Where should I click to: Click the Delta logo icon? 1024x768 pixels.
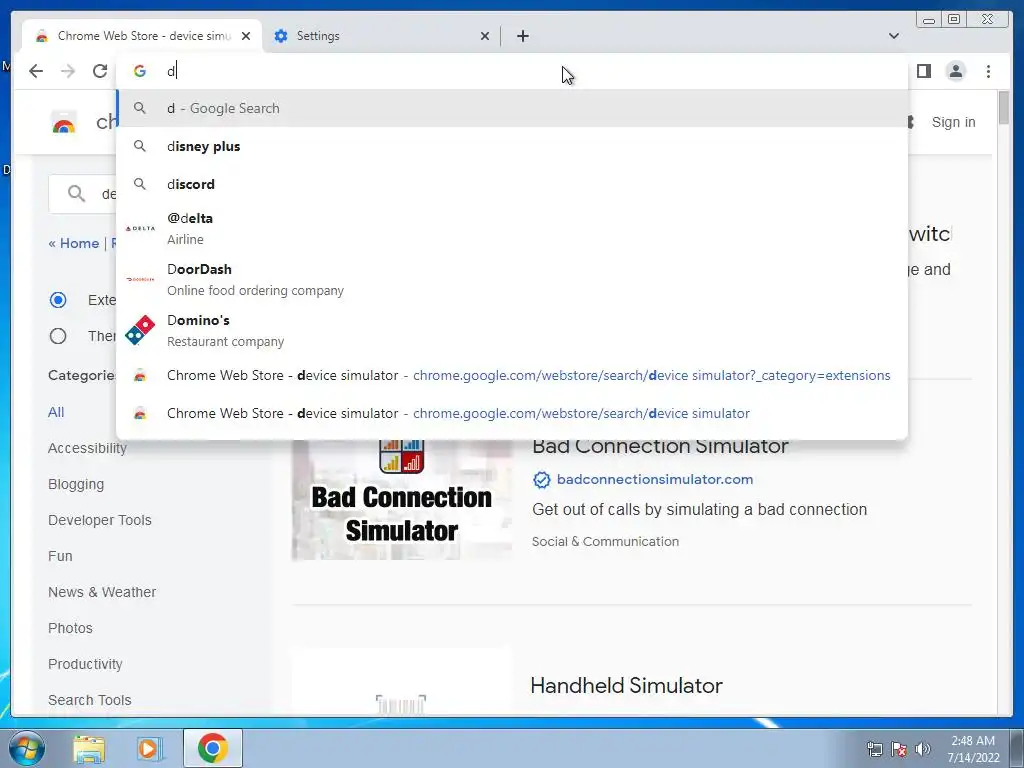pos(140,229)
